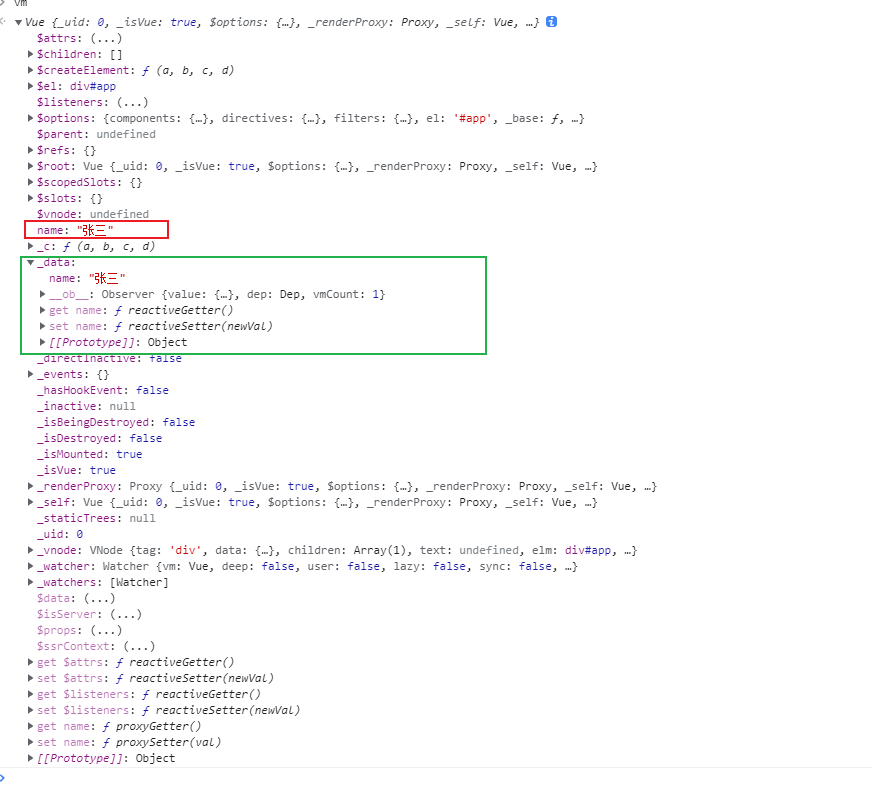The width and height of the screenshot is (872, 786).
Task: Expand the $el div#app node
Action: 31,86
